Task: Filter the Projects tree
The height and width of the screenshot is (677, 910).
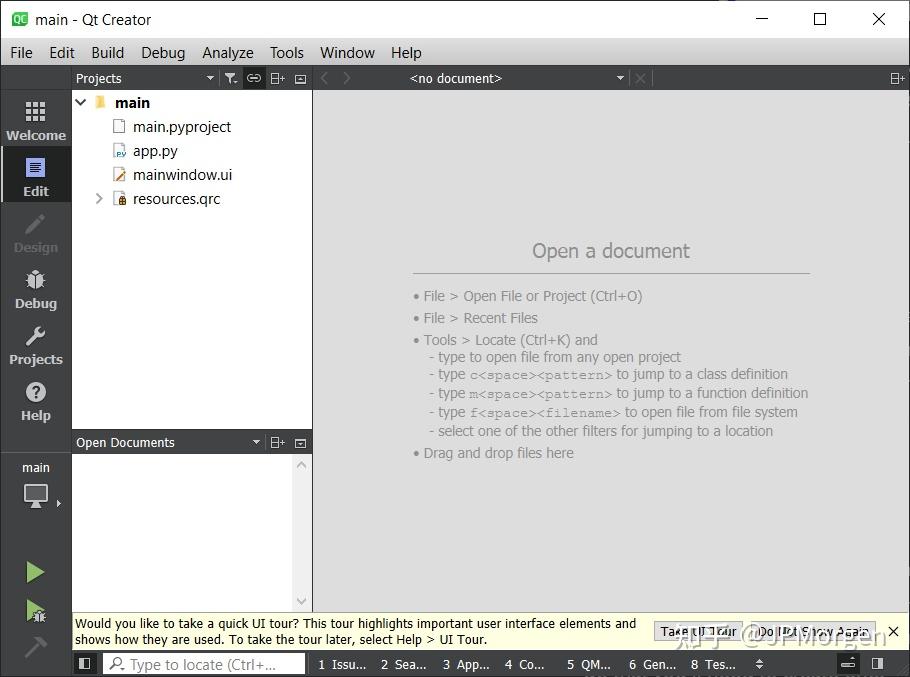Action: click(x=230, y=78)
